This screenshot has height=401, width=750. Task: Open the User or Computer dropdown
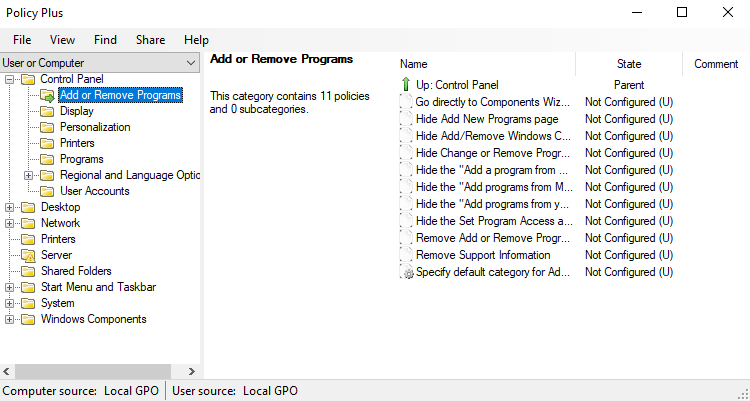pos(99,63)
